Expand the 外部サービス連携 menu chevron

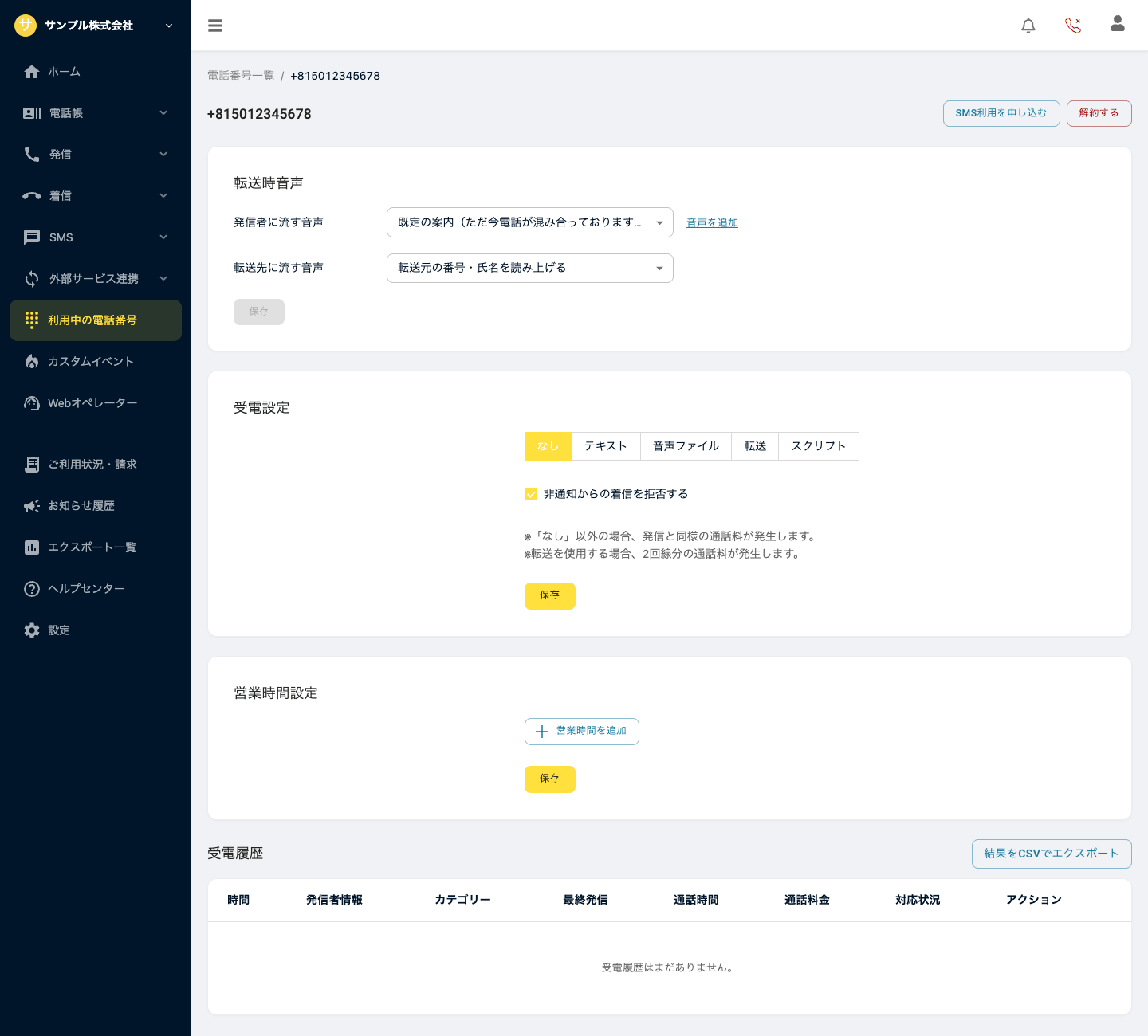click(x=163, y=279)
